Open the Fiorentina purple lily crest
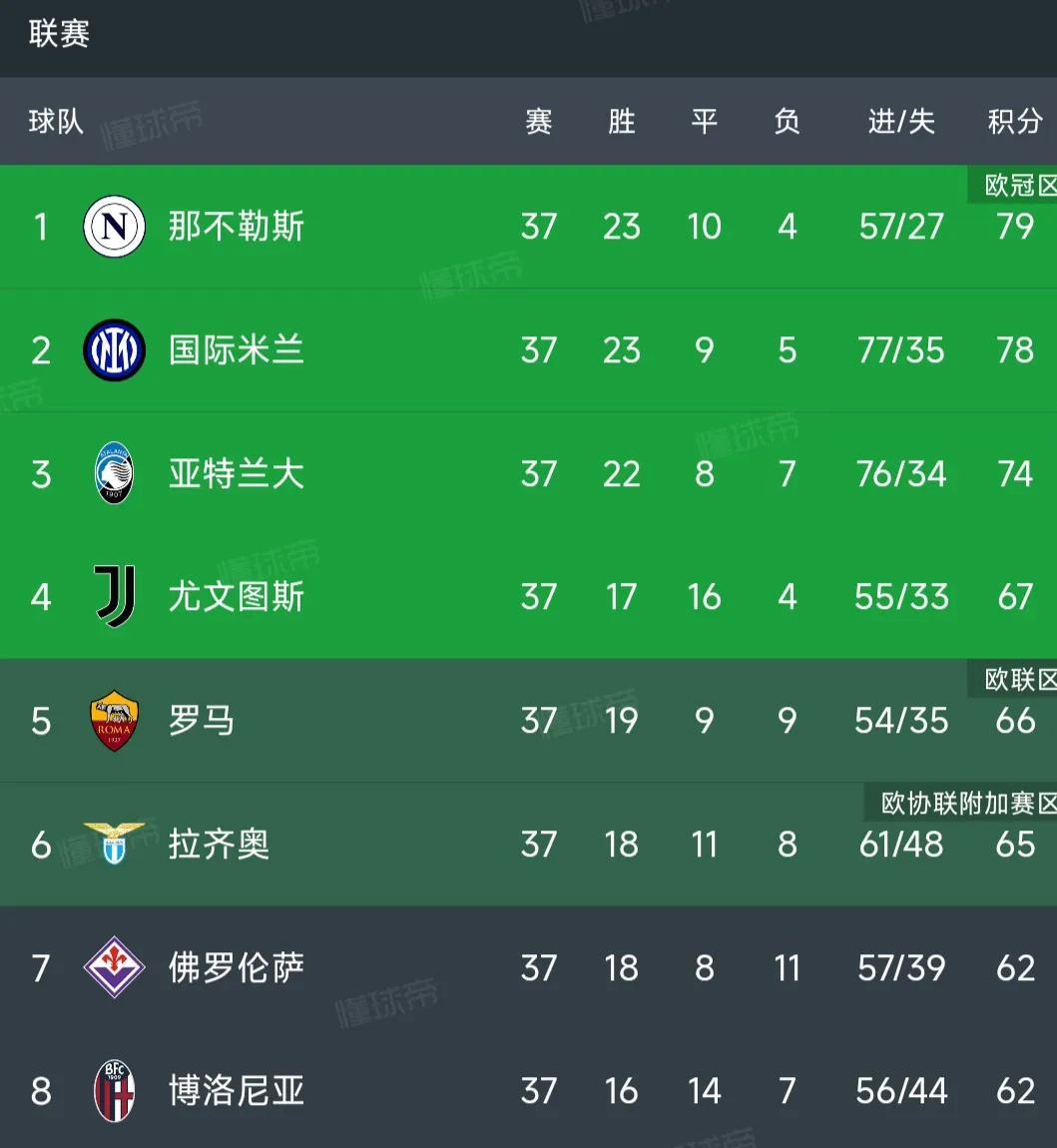The width and height of the screenshot is (1057, 1148). [114, 967]
